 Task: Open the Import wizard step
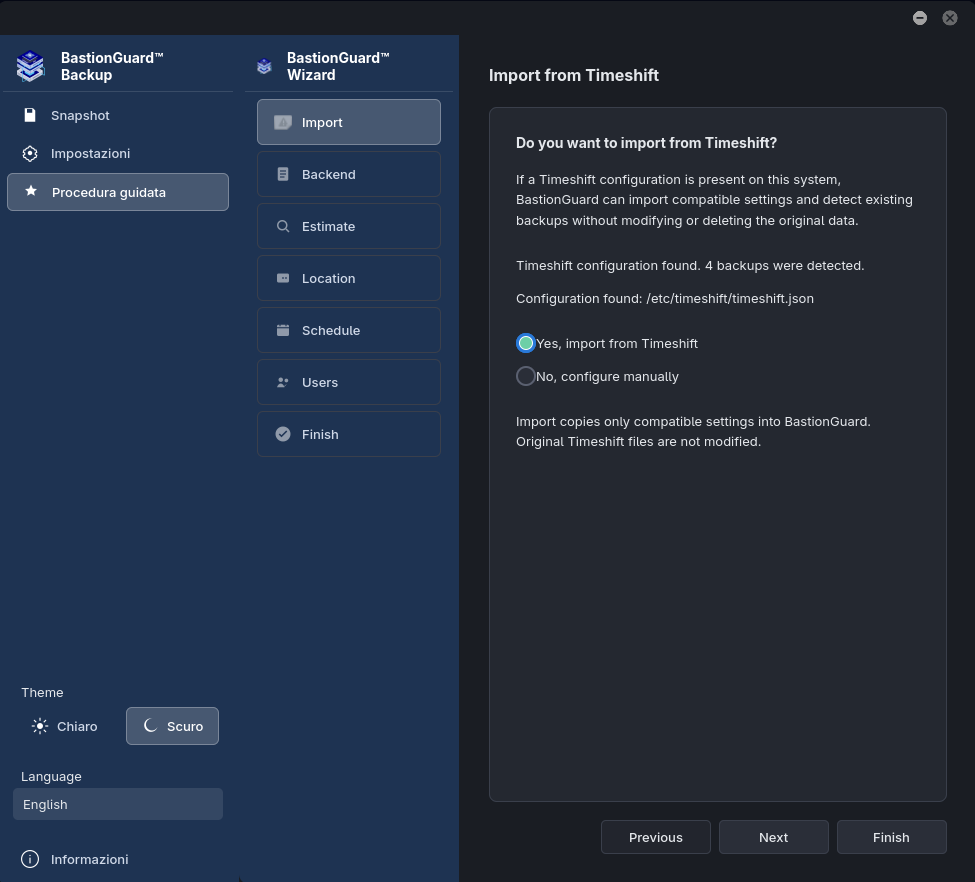point(349,122)
